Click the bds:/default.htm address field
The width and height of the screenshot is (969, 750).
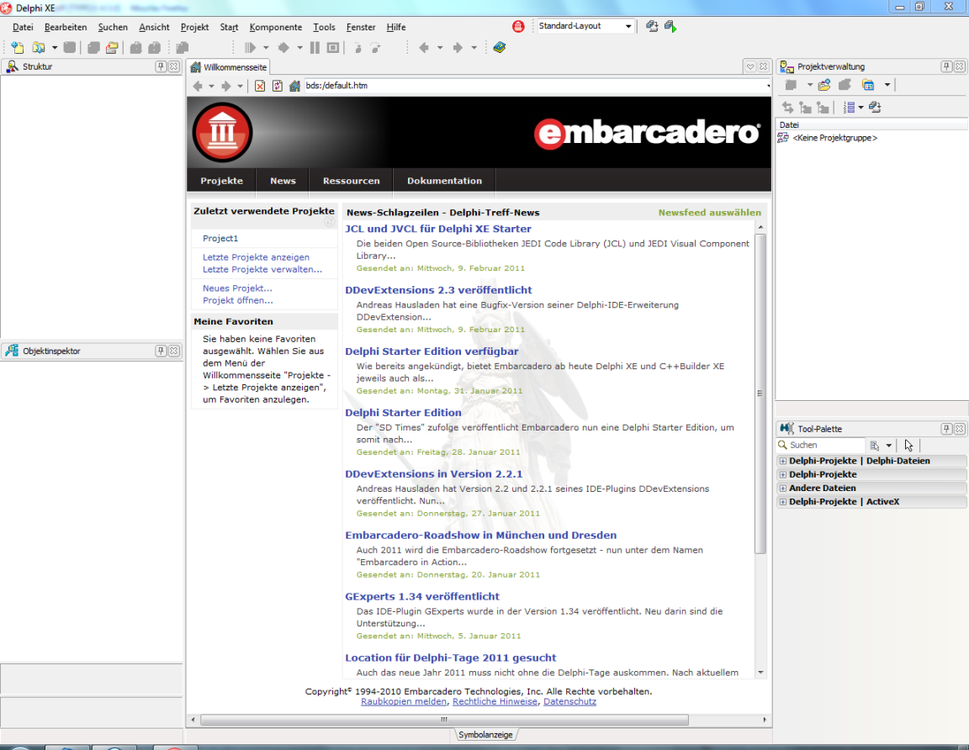(x=533, y=86)
